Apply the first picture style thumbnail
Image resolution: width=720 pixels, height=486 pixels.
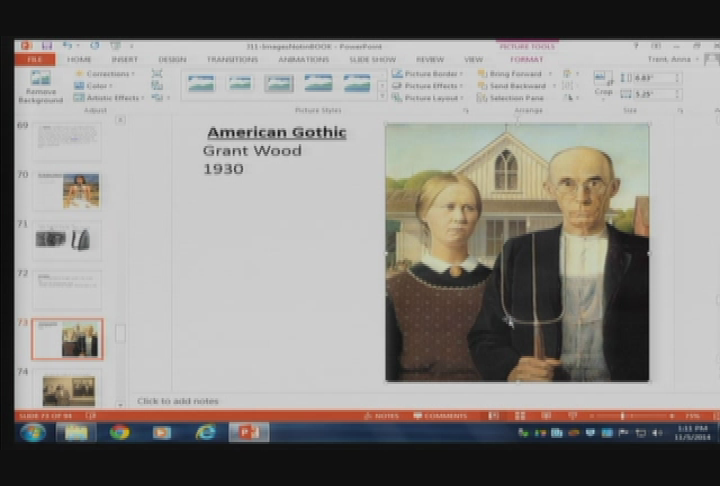tap(201, 84)
